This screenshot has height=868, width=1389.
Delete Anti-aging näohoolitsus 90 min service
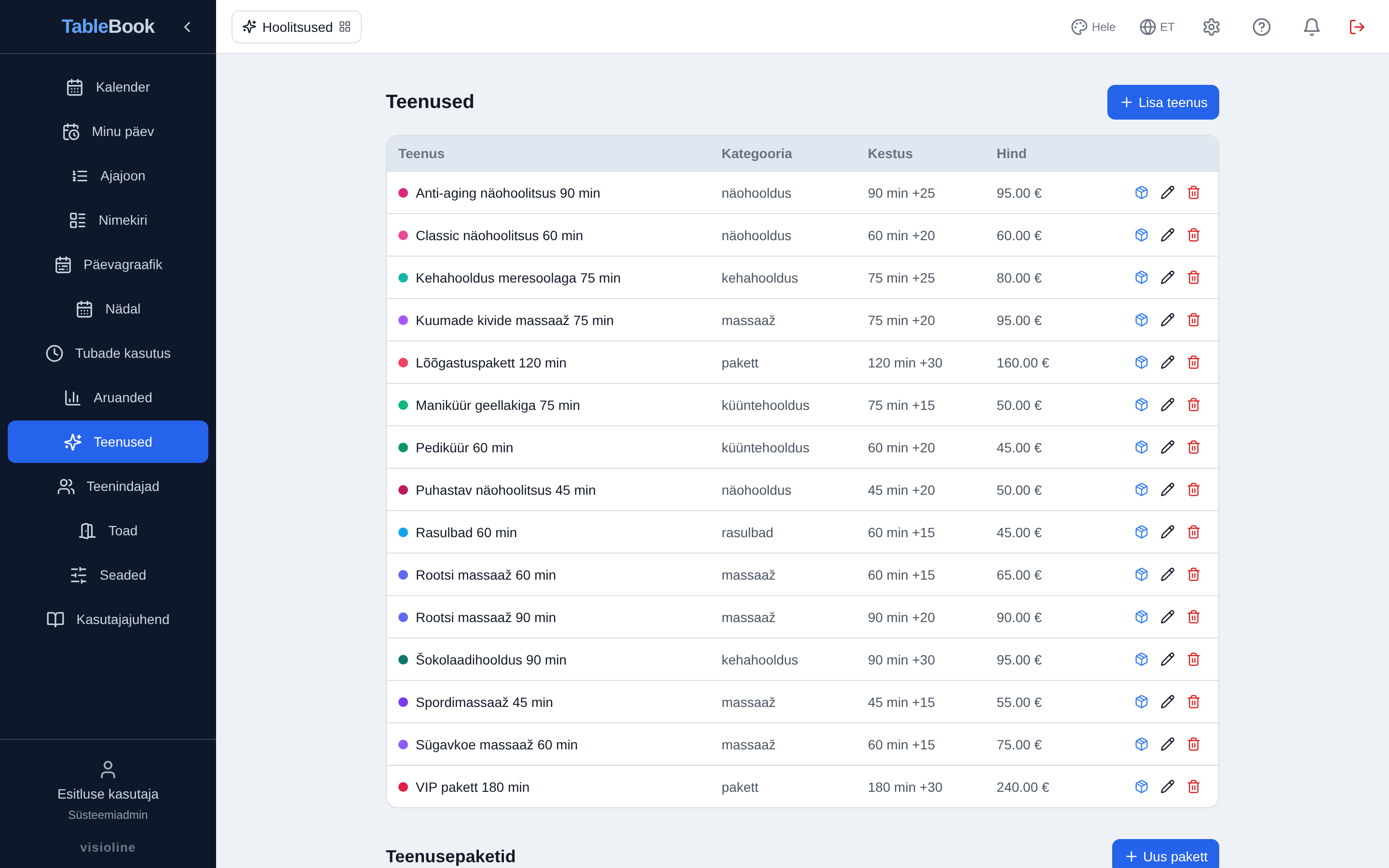1193,193
